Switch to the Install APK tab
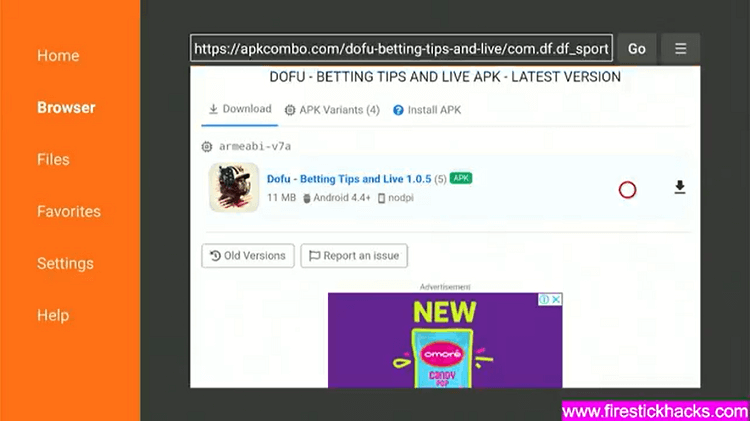The width and height of the screenshot is (750, 421). coord(427,110)
